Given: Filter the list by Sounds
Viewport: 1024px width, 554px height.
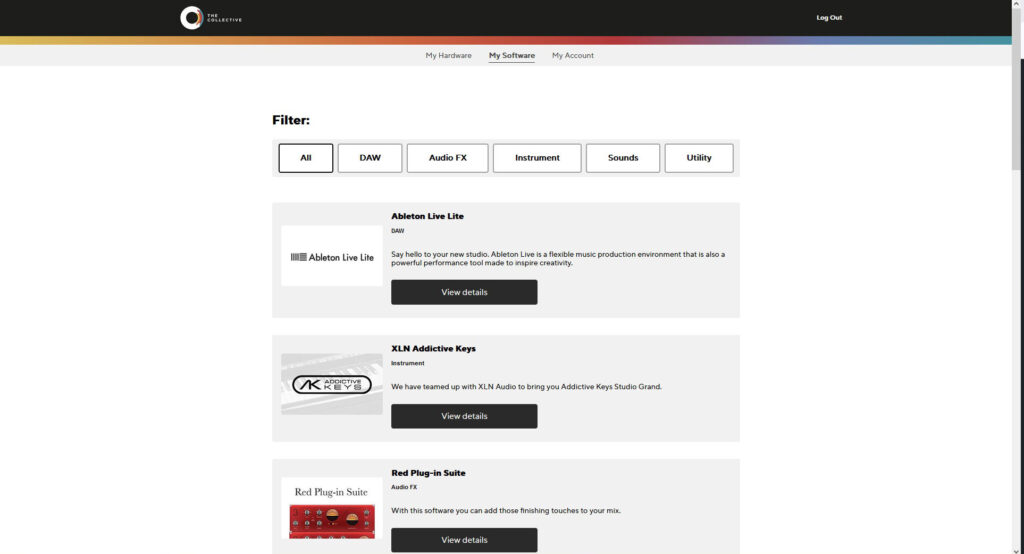Looking at the screenshot, I should (622, 158).
